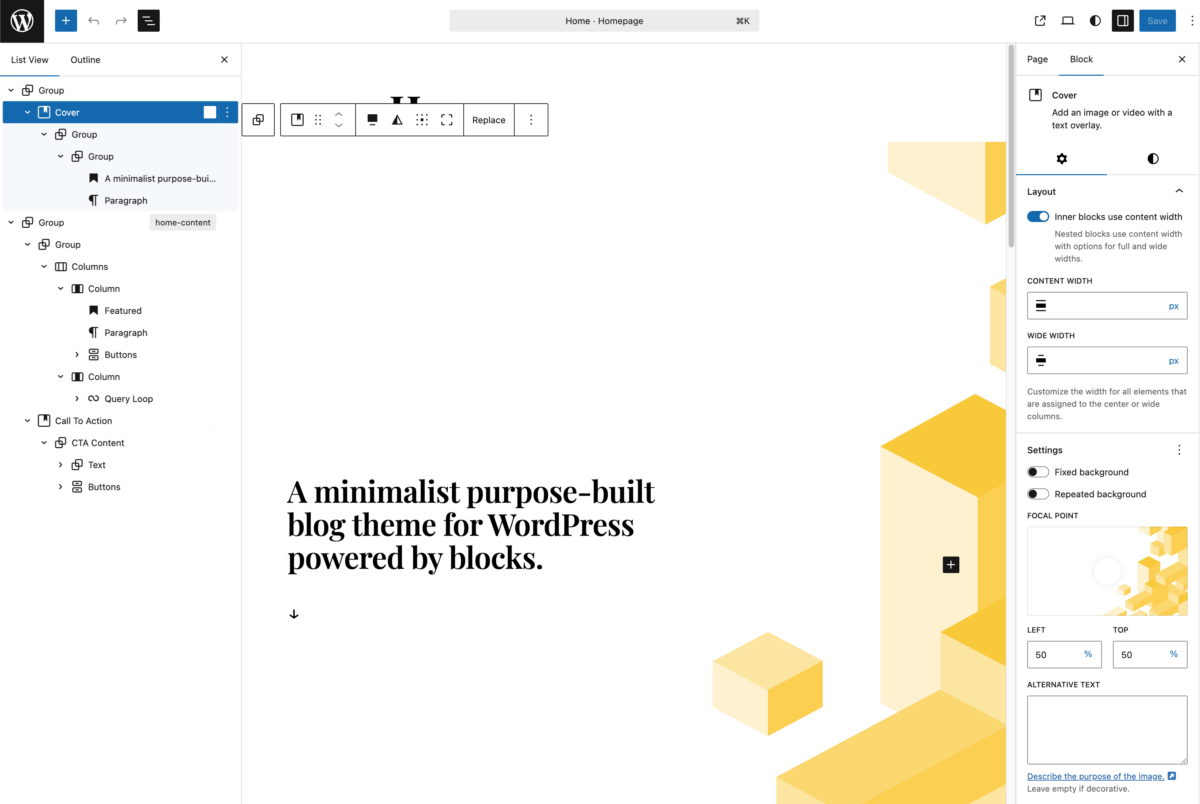Move Cover block up with the arrows

pos(339,114)
